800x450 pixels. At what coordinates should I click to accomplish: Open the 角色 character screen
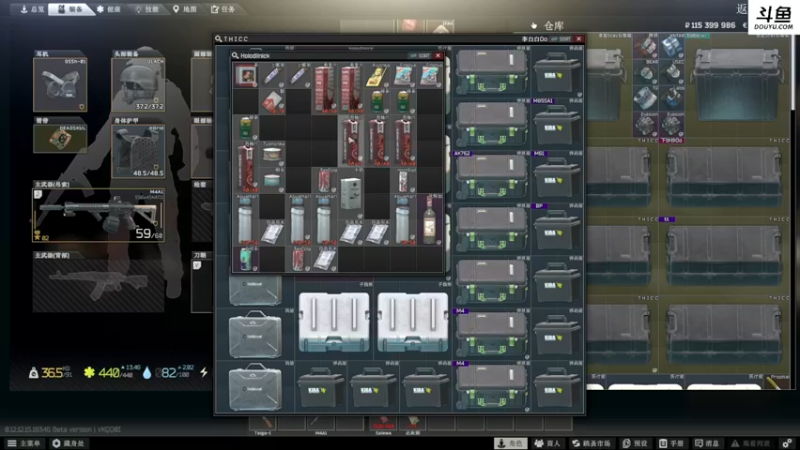click(510, 443)
